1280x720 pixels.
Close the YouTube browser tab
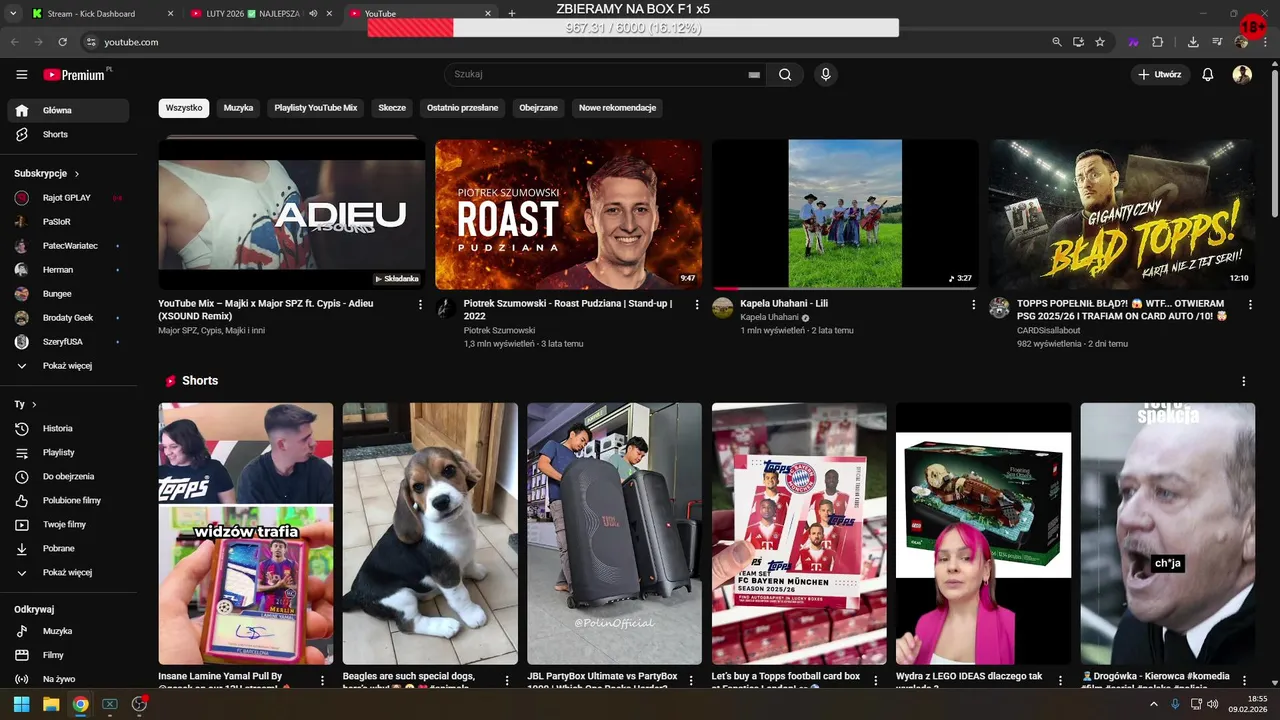(488, 14)
